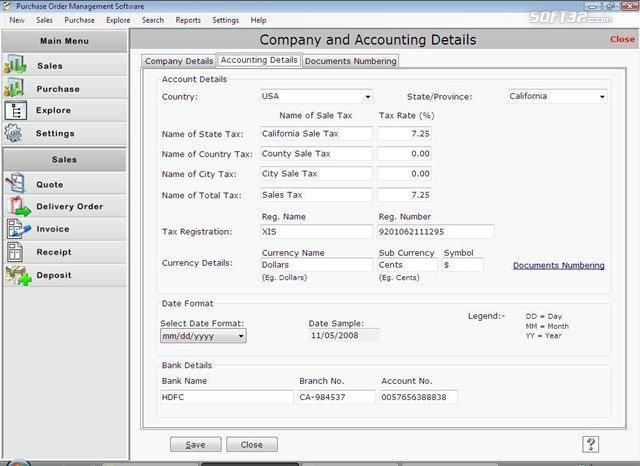Viewport: 640px width, 466px height.
Task: Click the Receipt label in sidebar
Action: coord(54,252)
